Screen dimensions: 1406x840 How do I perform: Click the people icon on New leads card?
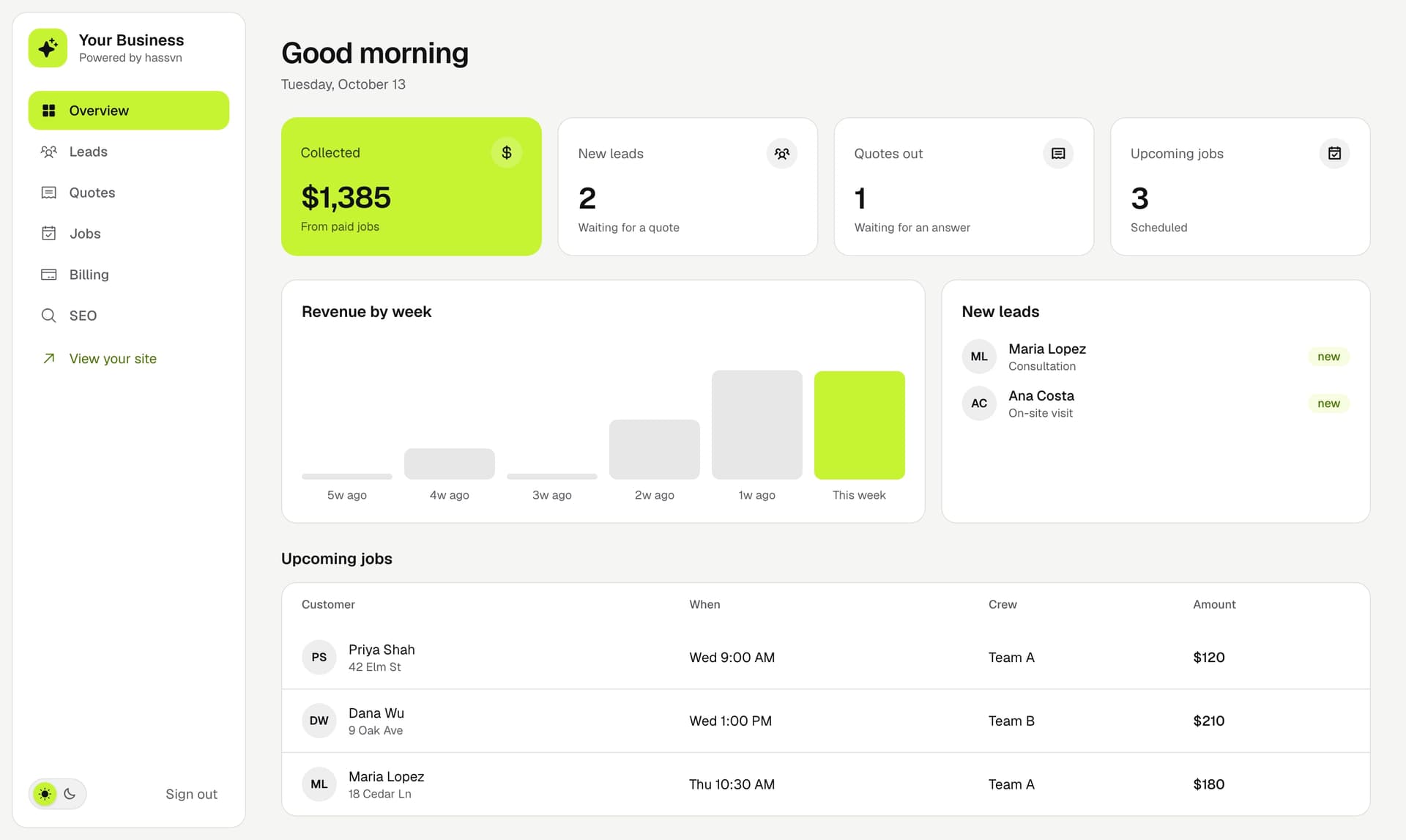pyautogui.click(x=782, y=154)
